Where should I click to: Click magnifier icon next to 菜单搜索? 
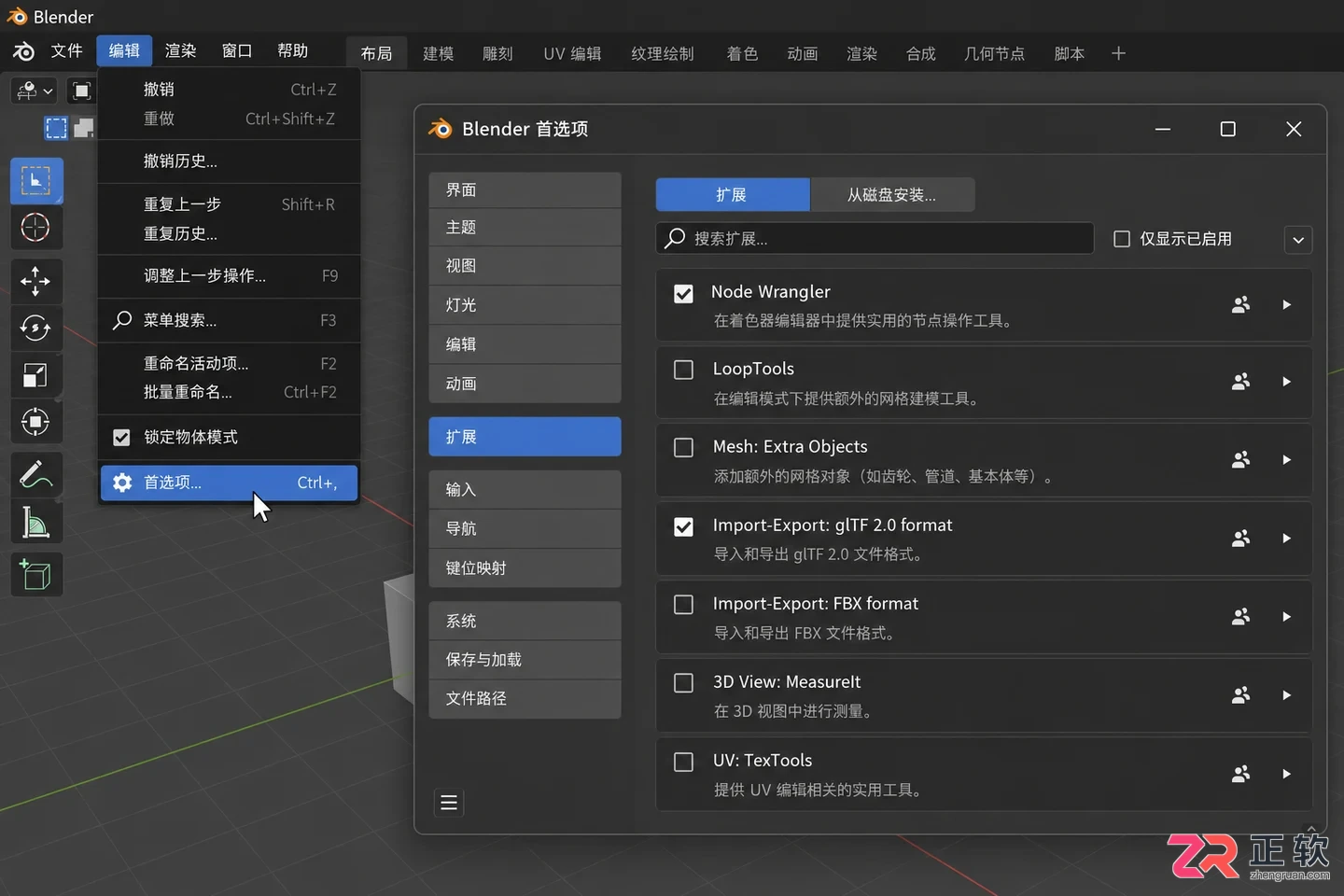122,320
